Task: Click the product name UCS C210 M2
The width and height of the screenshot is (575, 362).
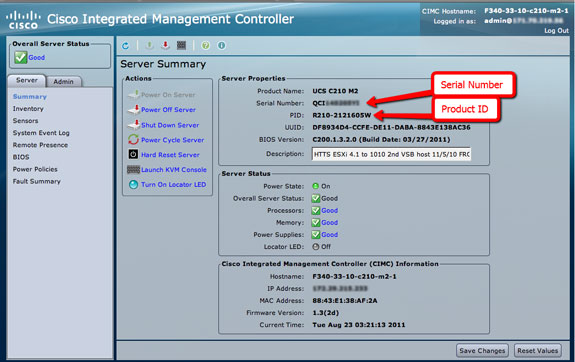Action: click(x=335, y=91)
